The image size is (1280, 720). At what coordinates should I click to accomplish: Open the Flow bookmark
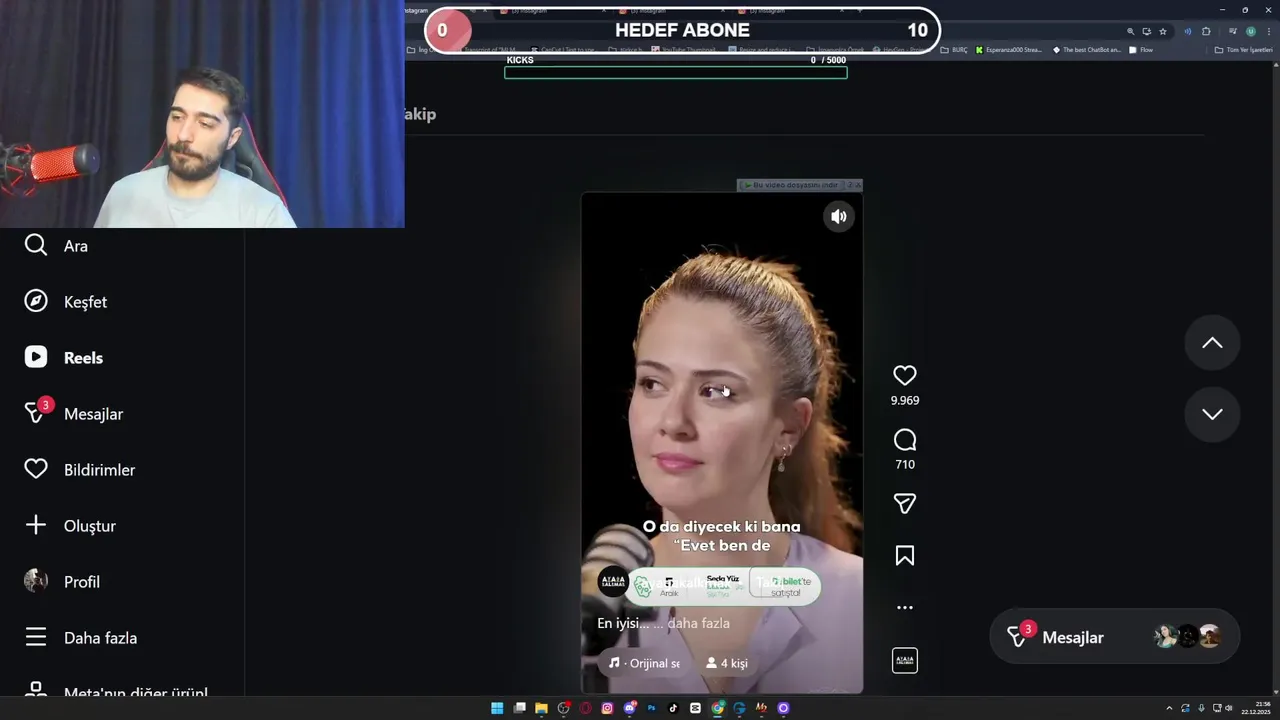1140,49
